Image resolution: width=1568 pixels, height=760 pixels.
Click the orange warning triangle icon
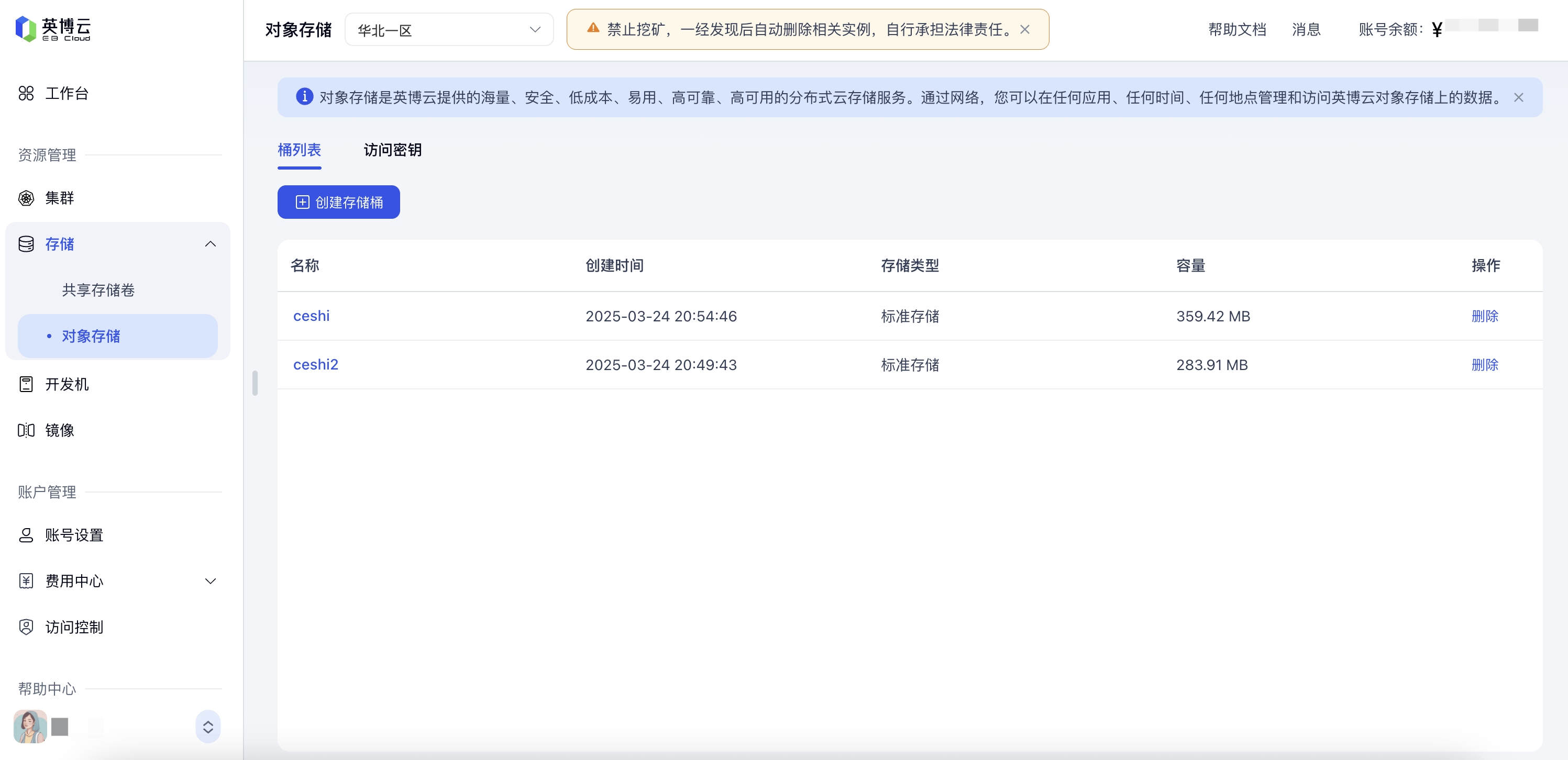click(x=593, y=28)
